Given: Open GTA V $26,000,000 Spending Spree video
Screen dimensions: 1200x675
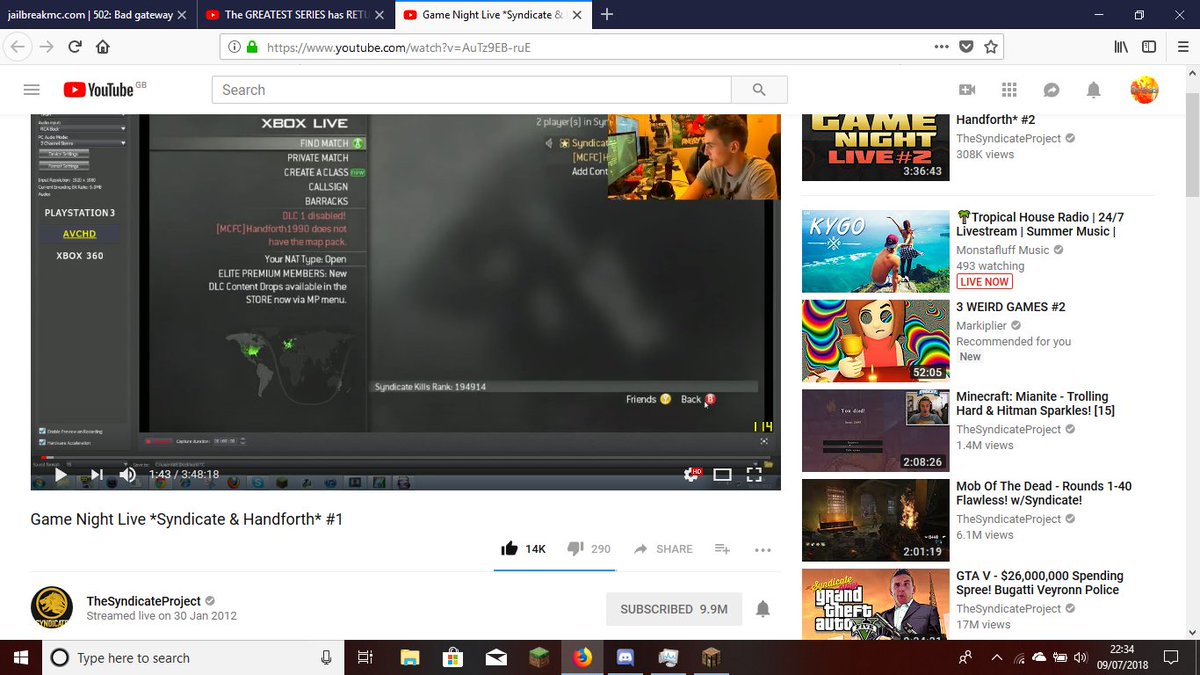Looking at the screenshot, I should coord(1040,583).
